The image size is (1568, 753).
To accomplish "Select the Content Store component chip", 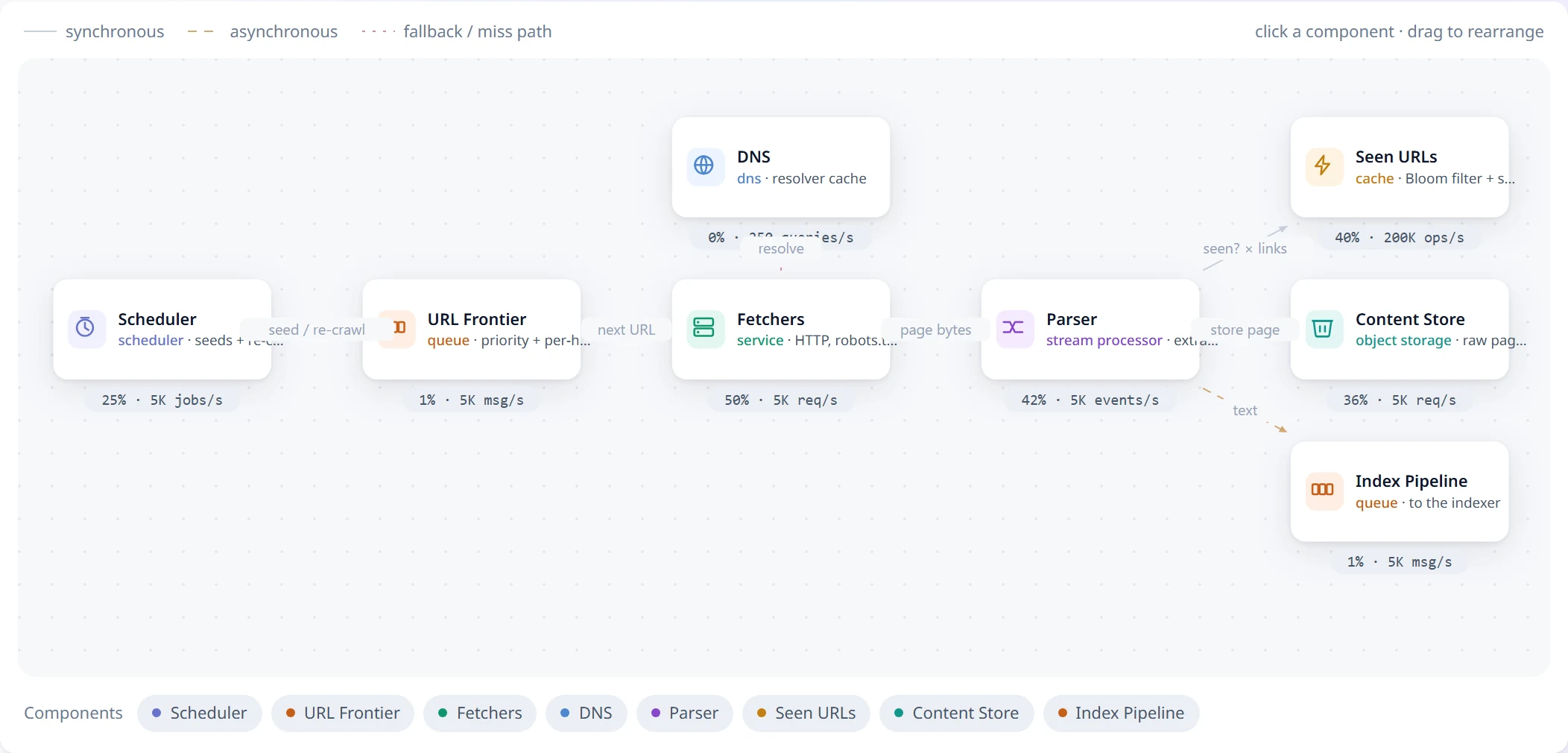I will pos(957,713).
